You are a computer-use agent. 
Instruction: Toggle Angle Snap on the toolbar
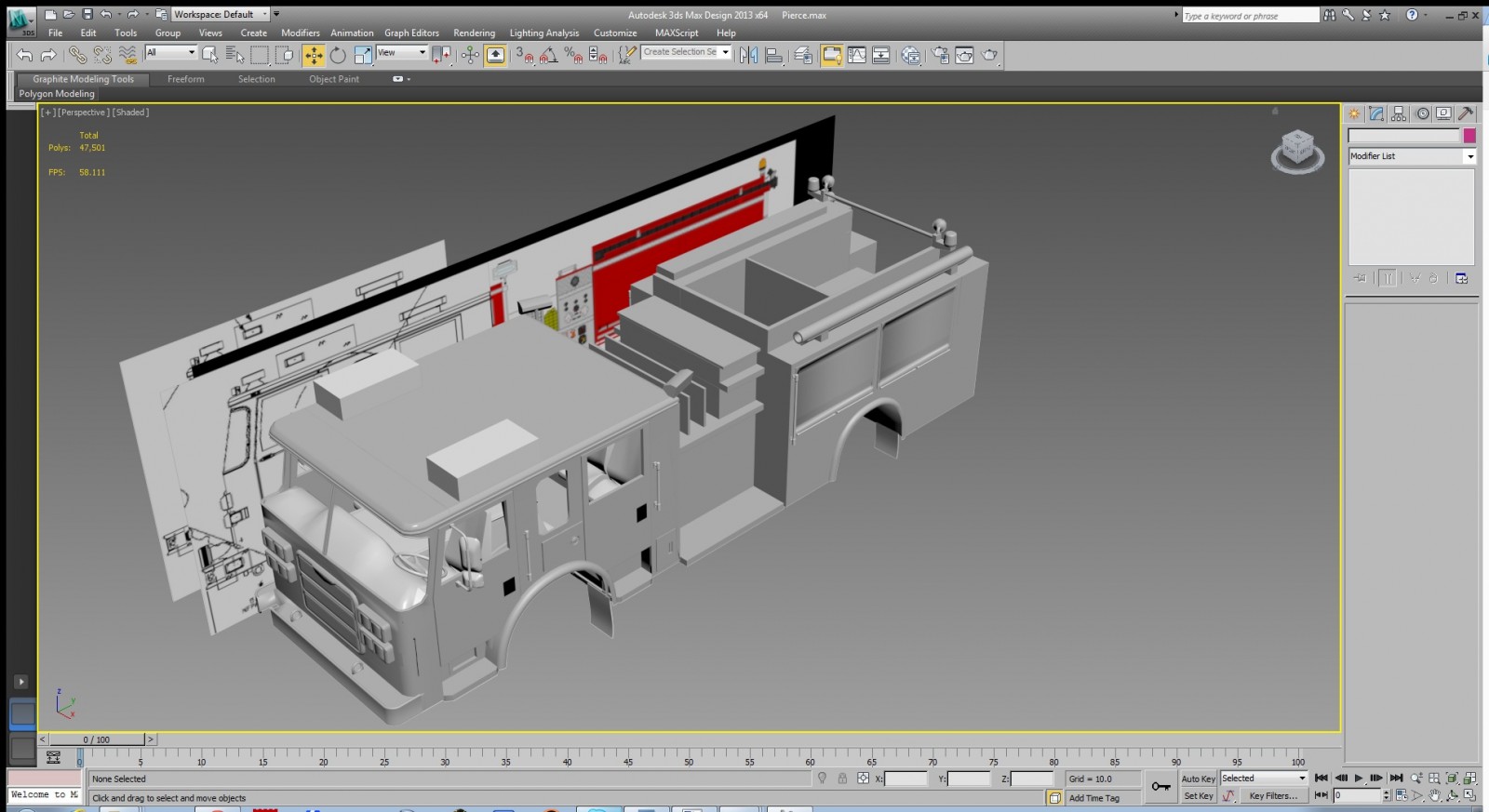549,56
